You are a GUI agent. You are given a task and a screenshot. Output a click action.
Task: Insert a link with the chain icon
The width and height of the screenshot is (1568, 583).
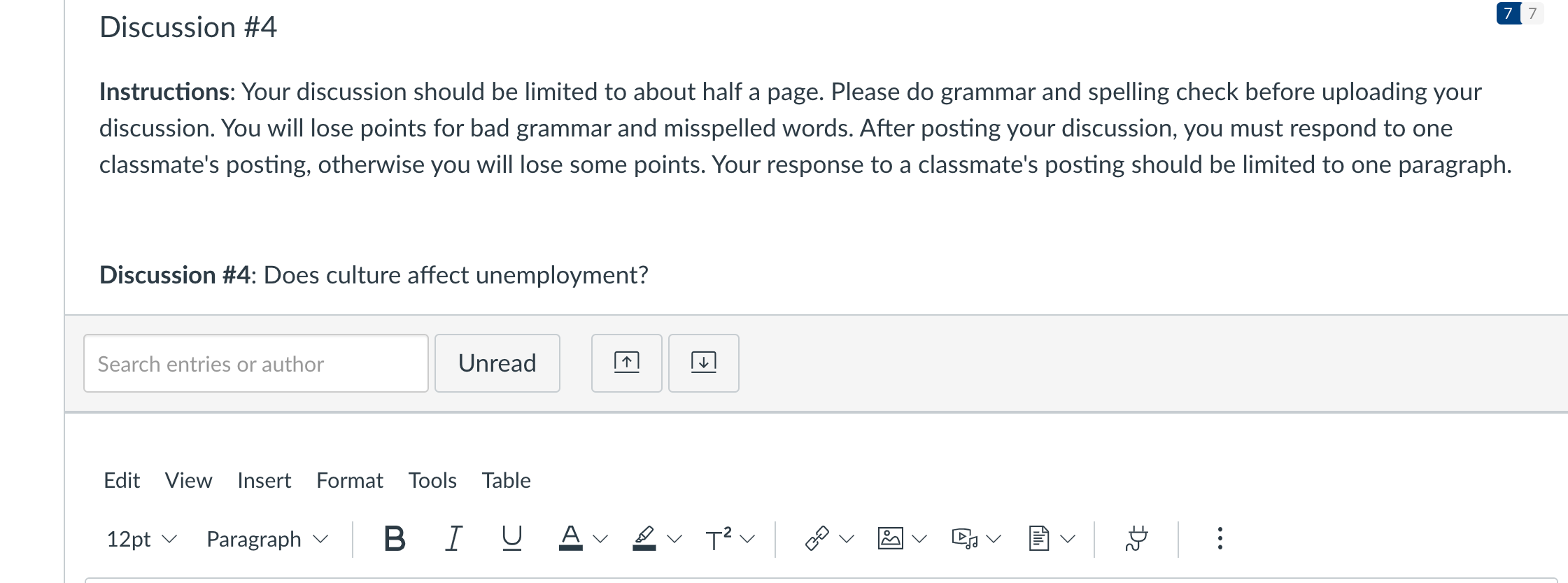817,539
